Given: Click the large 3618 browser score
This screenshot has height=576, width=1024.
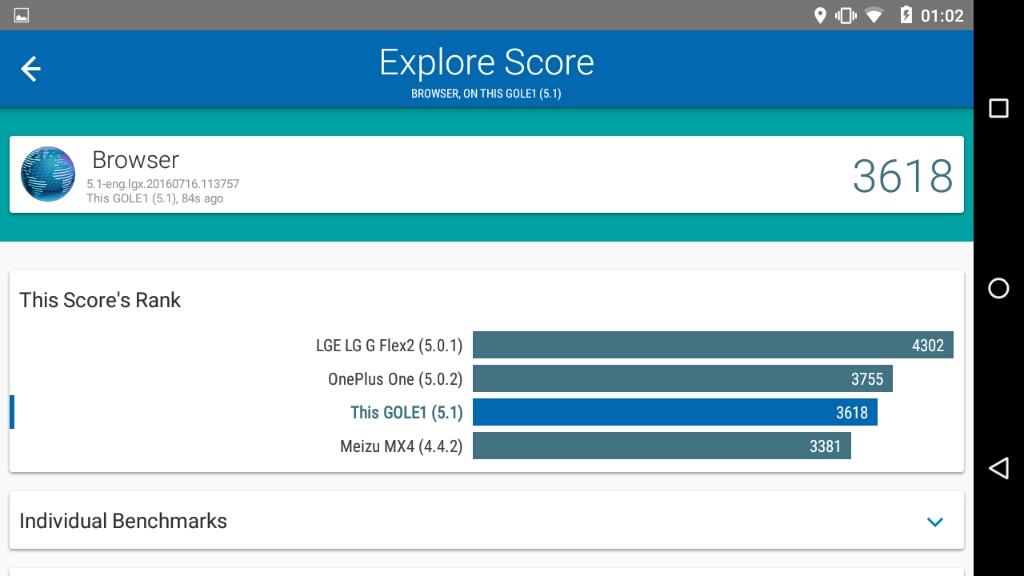Looking at the screenshot, I should pos(903,176).
